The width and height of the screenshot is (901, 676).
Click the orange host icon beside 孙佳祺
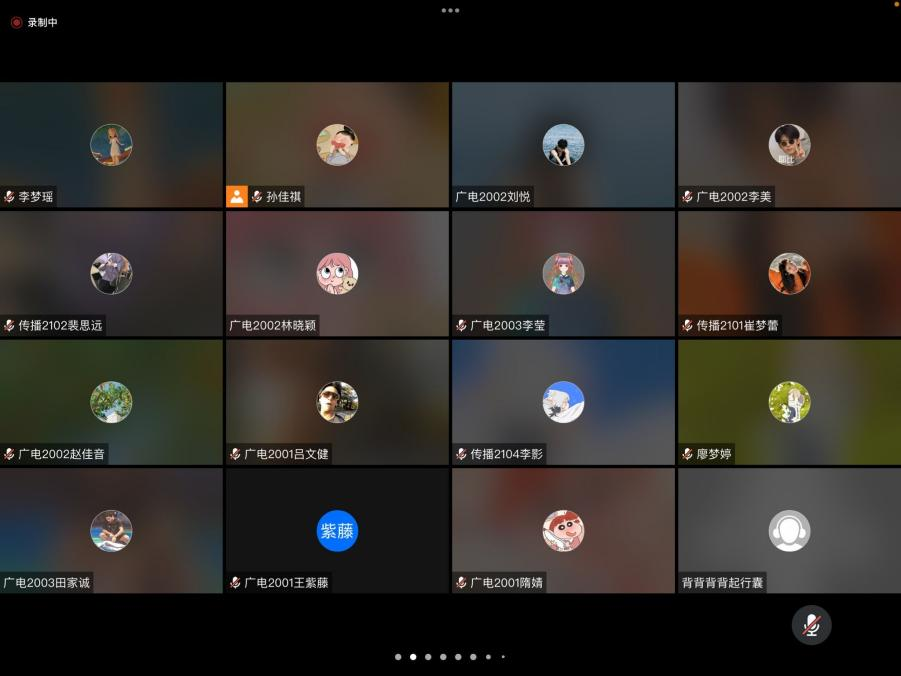(x=237, y=197)
